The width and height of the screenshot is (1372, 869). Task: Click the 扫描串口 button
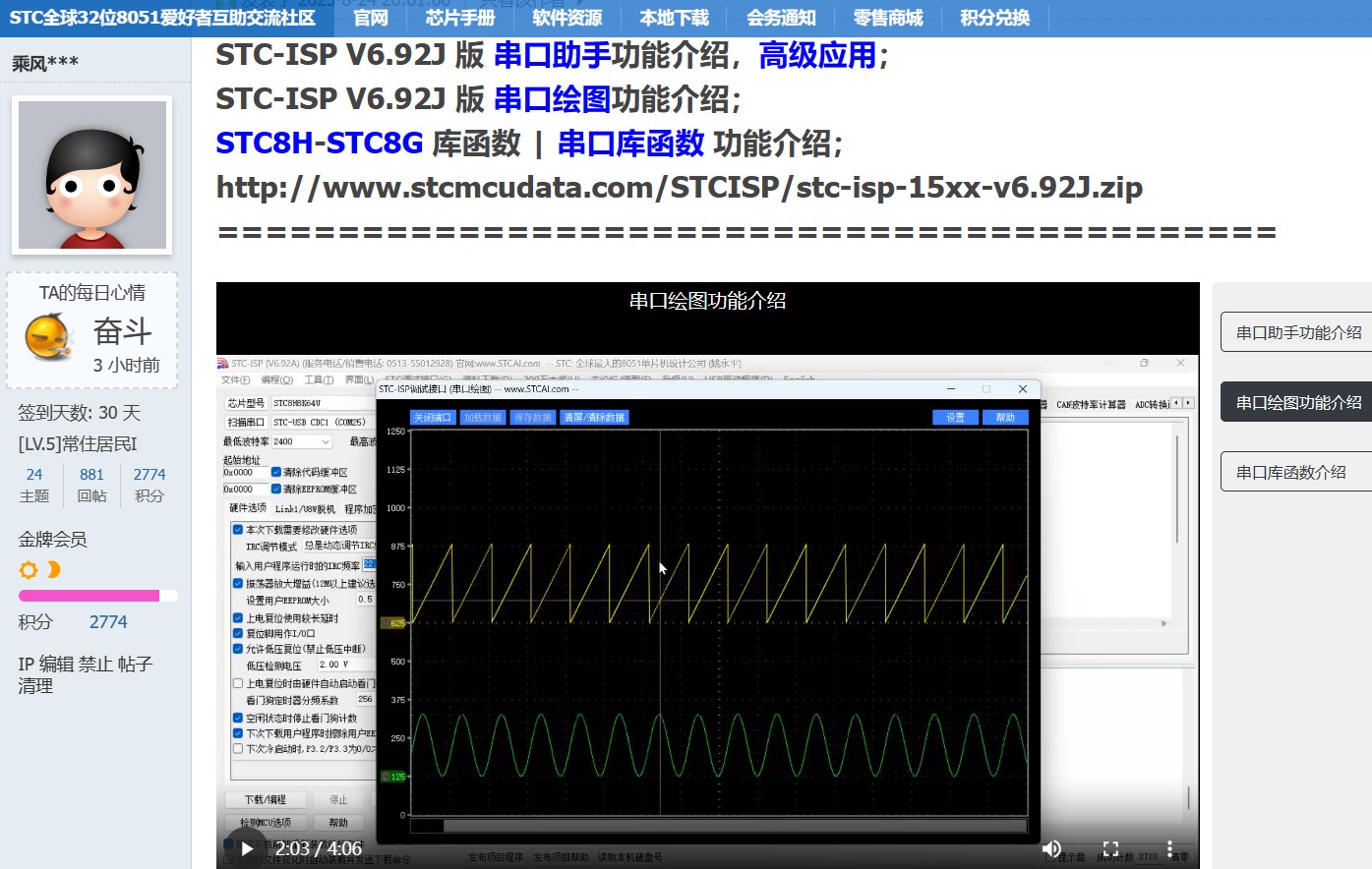246,422
